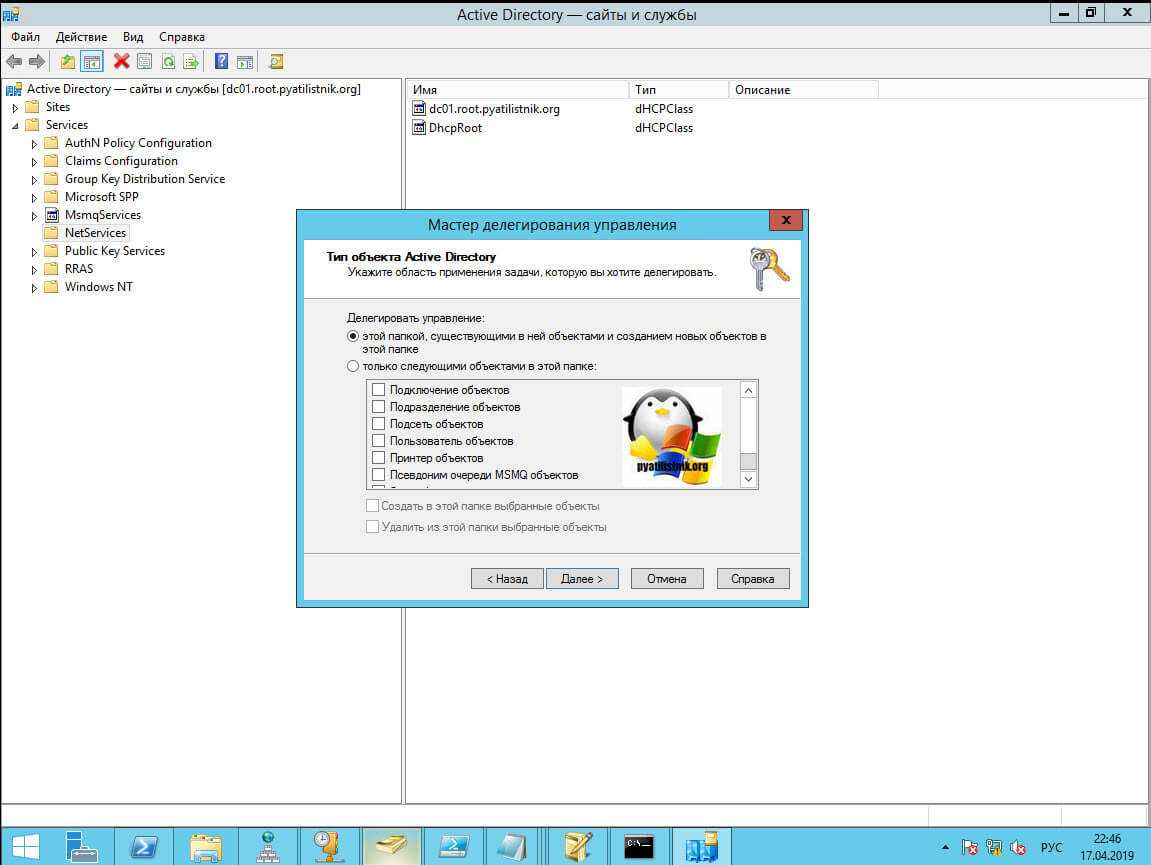Screen dimensions: 1151x865
Task: Click the object list scroll down arrow
Action: click(x=748, y=479)
